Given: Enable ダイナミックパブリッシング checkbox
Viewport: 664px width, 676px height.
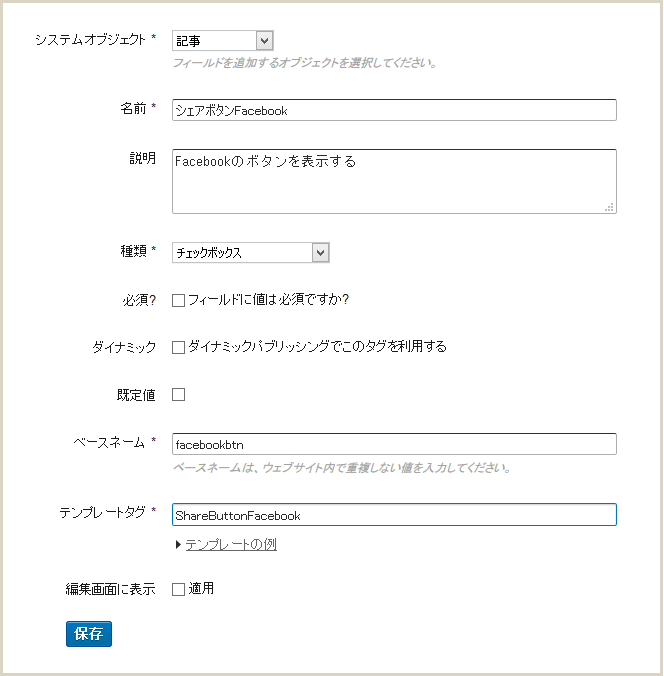Looking at the screenshot, I should [179, 347].
